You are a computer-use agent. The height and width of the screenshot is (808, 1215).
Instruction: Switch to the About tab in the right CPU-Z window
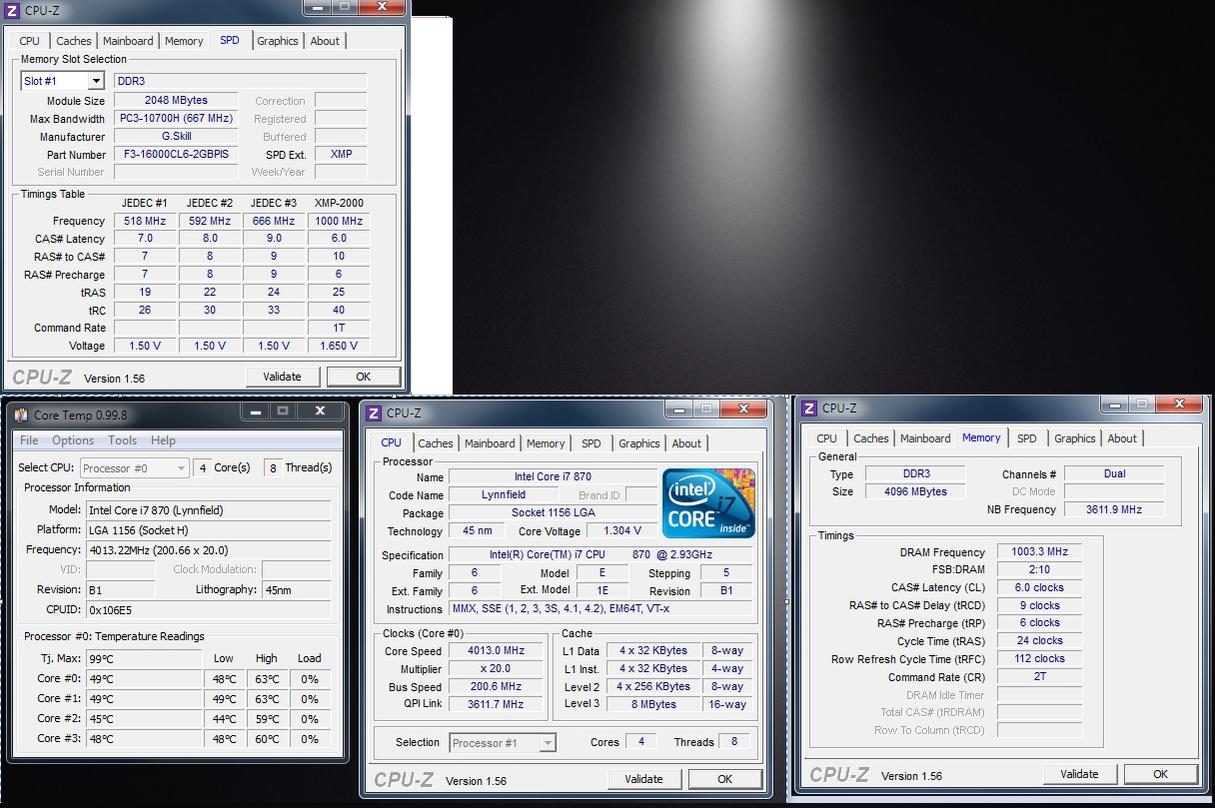tap(1122, 438)
